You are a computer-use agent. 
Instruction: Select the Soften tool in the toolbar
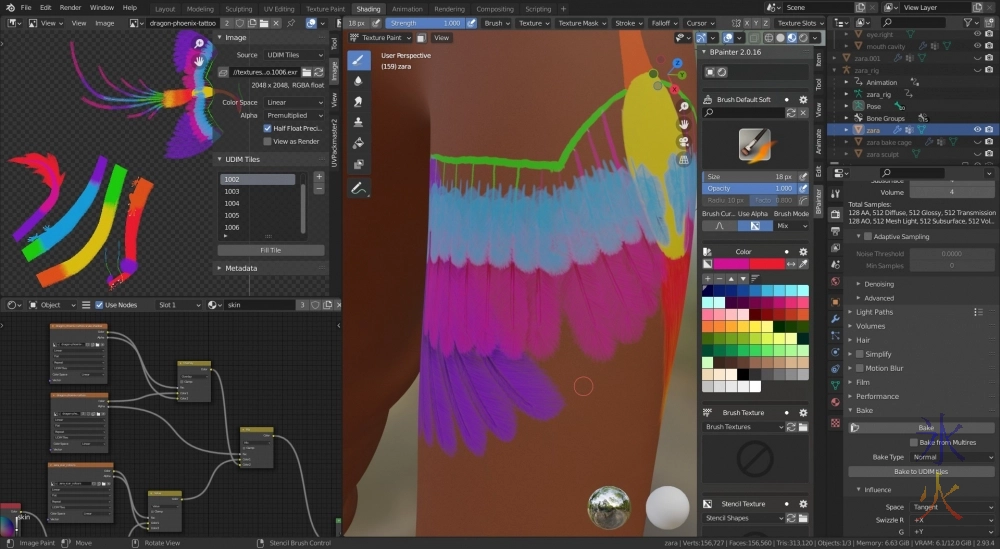pos(360,81)
